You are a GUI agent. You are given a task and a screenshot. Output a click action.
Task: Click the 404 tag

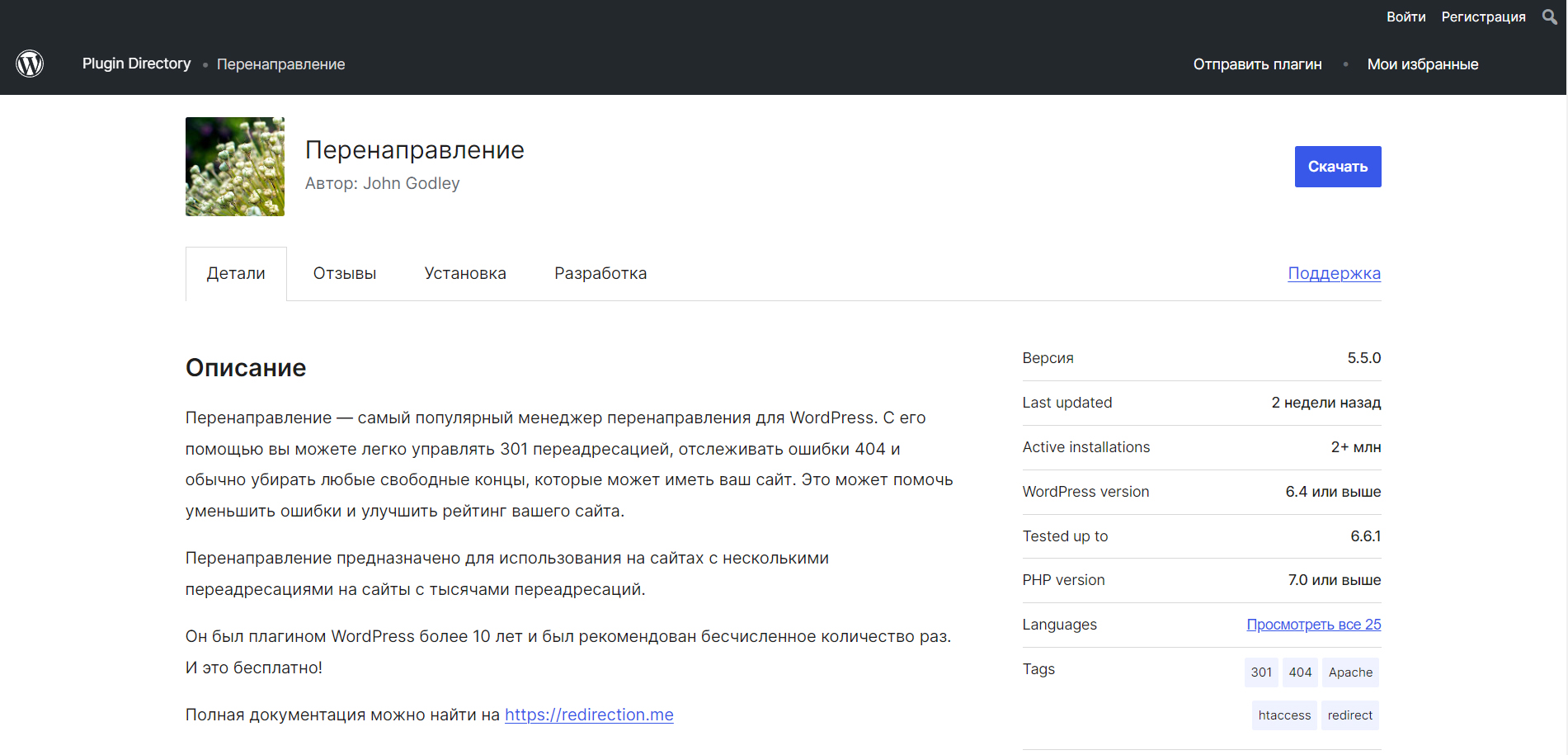(x=1300, y=672)
